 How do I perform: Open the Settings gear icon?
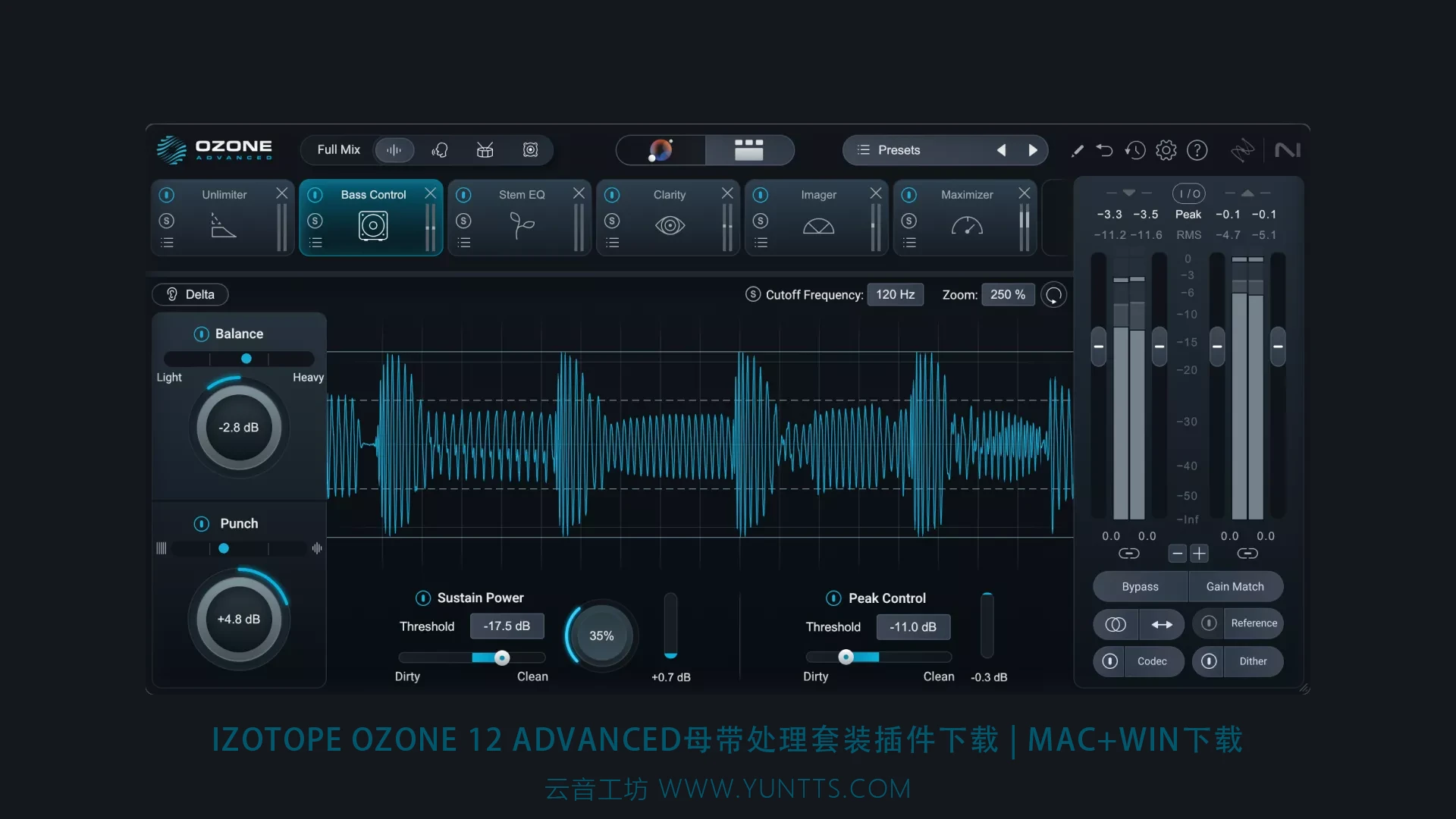point(1166,150)
